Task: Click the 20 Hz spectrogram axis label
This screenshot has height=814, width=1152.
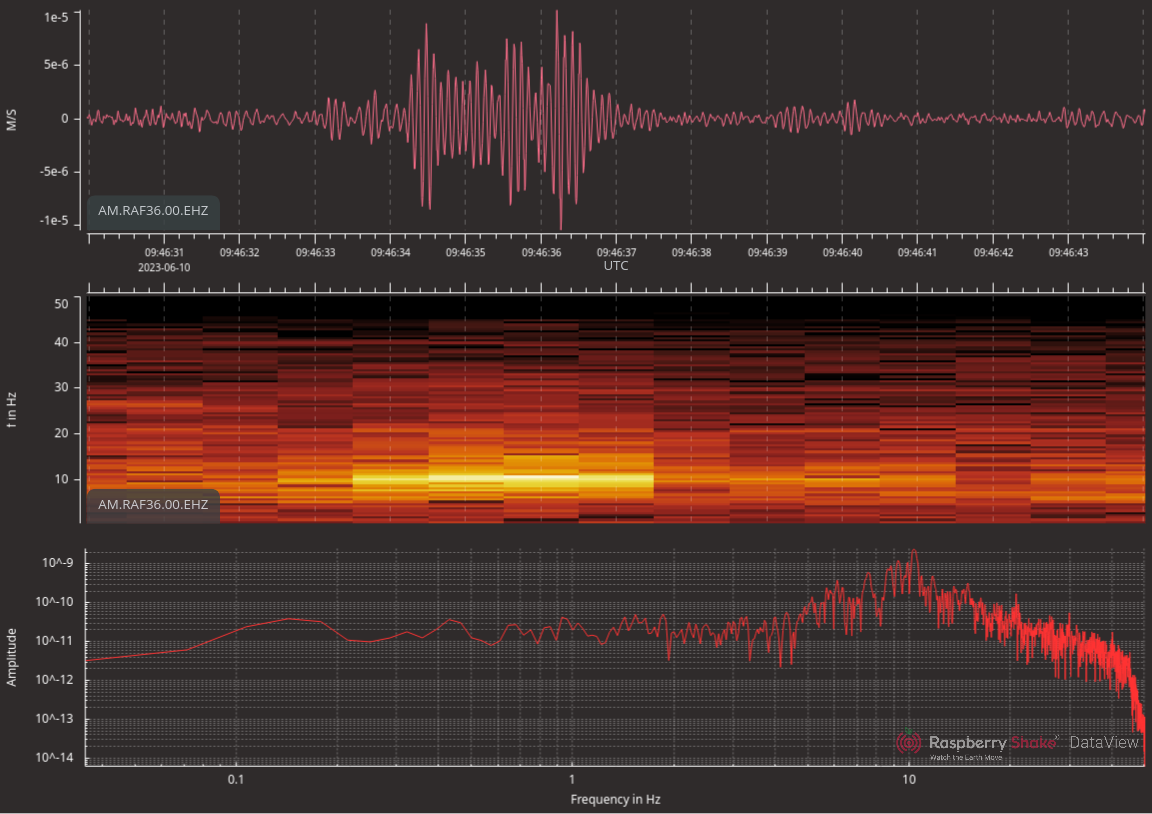Action: tap(61, 433)
